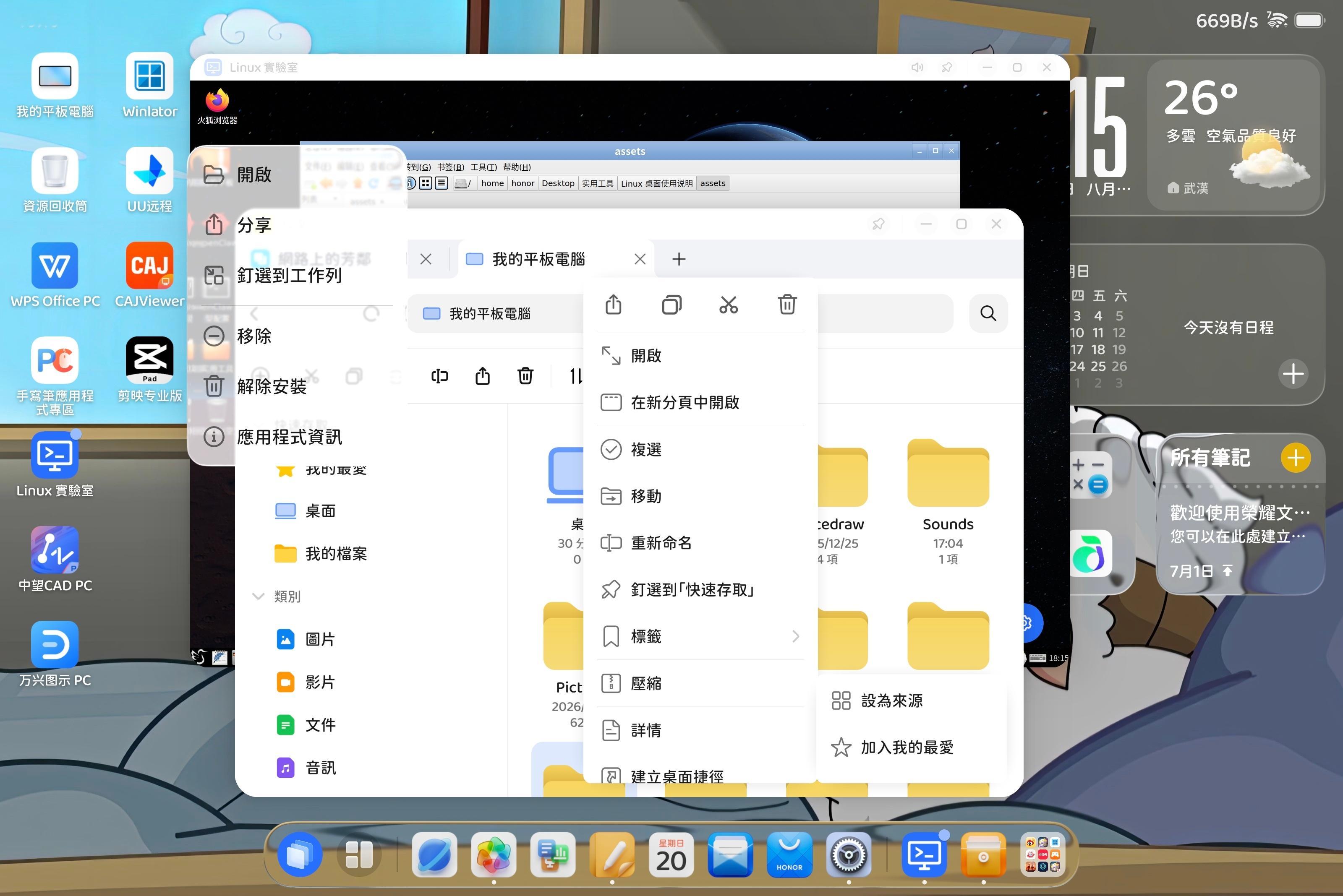
Task: Launch 剪映专业版 desktop app
Action: click(149, 370)
